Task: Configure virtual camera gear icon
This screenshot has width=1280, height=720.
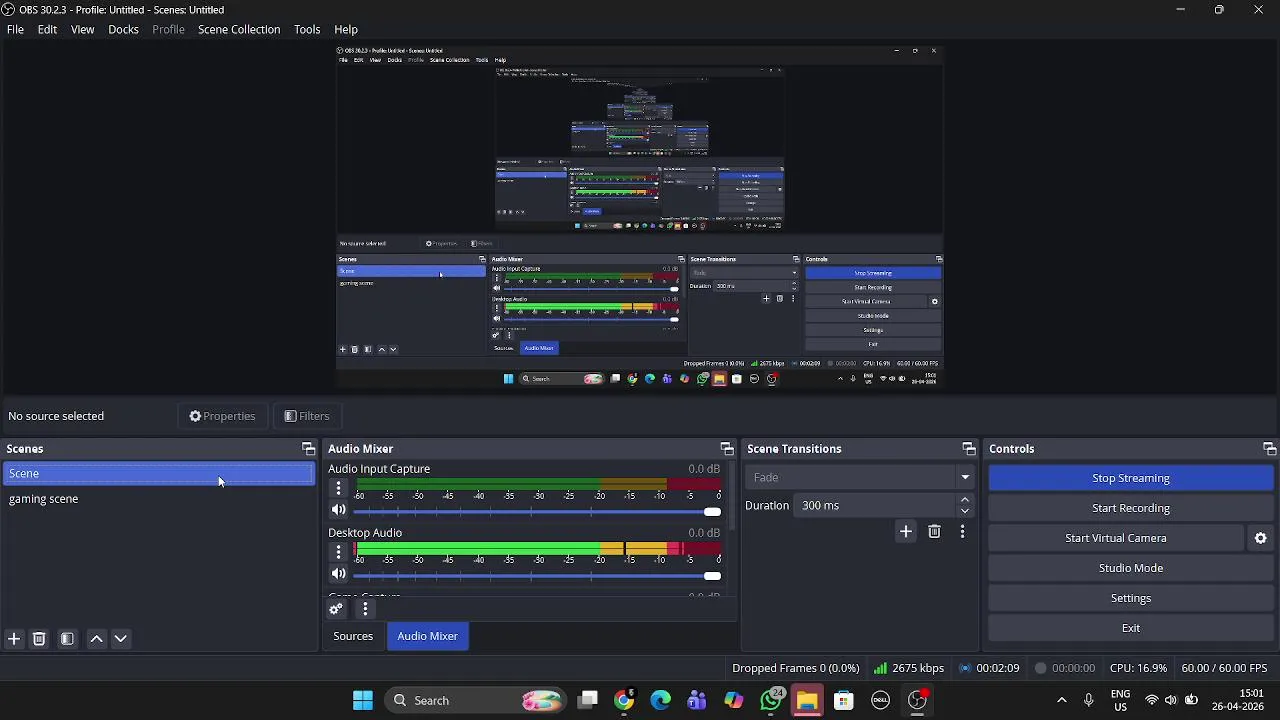Action: pyautogui.click(x=1260, y=538)
